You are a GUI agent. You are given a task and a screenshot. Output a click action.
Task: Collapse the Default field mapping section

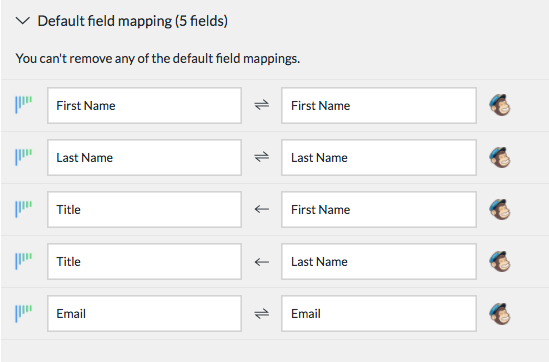23,21
